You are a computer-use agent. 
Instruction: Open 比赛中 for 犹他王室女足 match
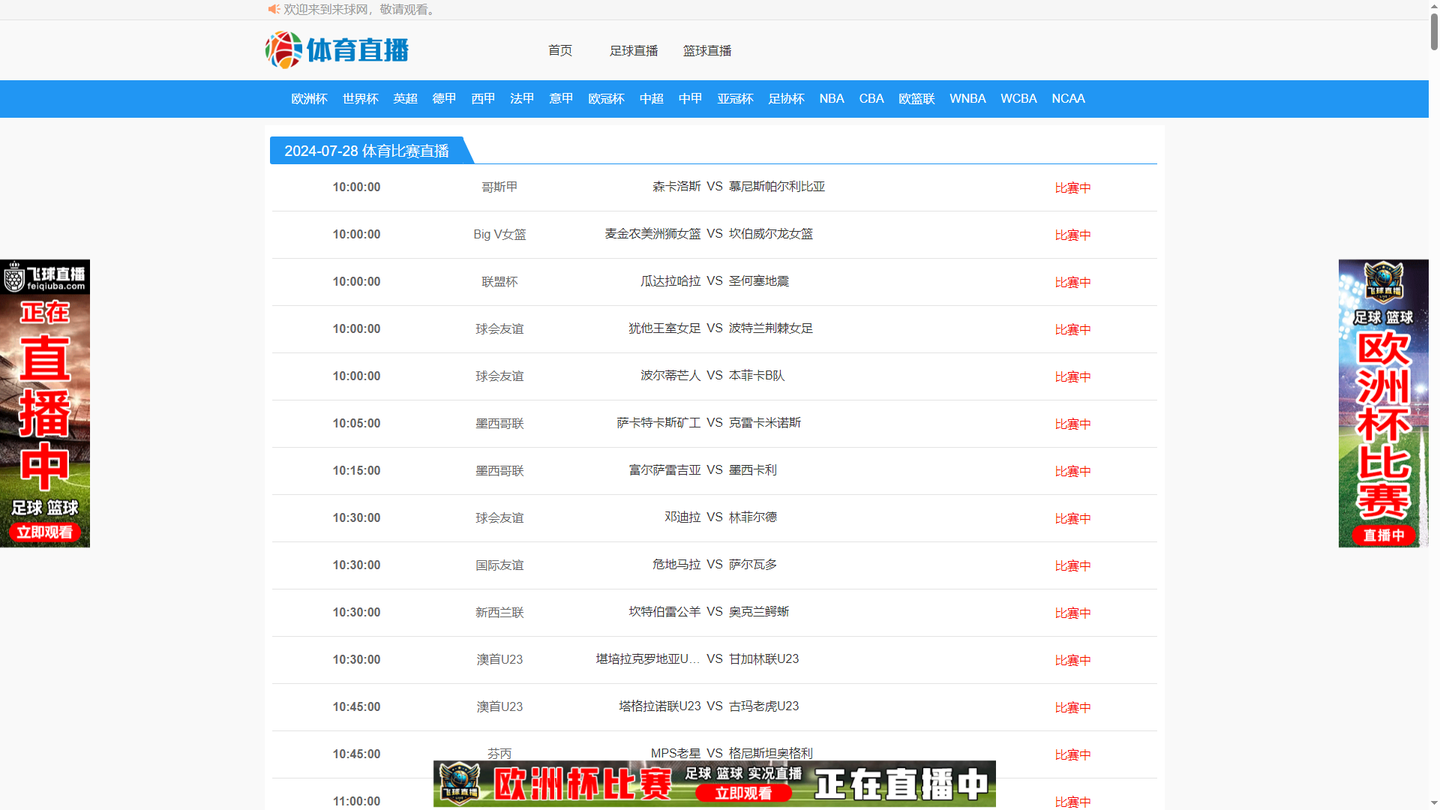pyautogui.click(x=1072, y=329)
